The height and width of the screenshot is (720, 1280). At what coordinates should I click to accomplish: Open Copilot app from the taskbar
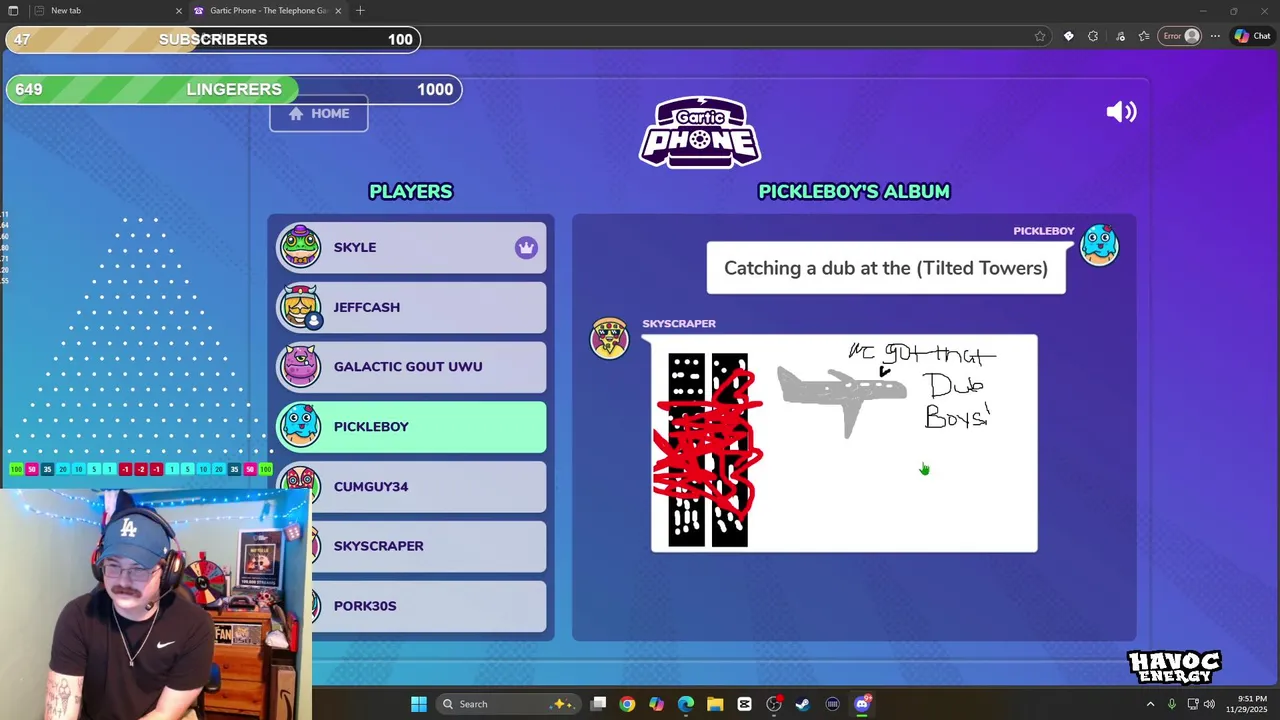click(656, 704)
